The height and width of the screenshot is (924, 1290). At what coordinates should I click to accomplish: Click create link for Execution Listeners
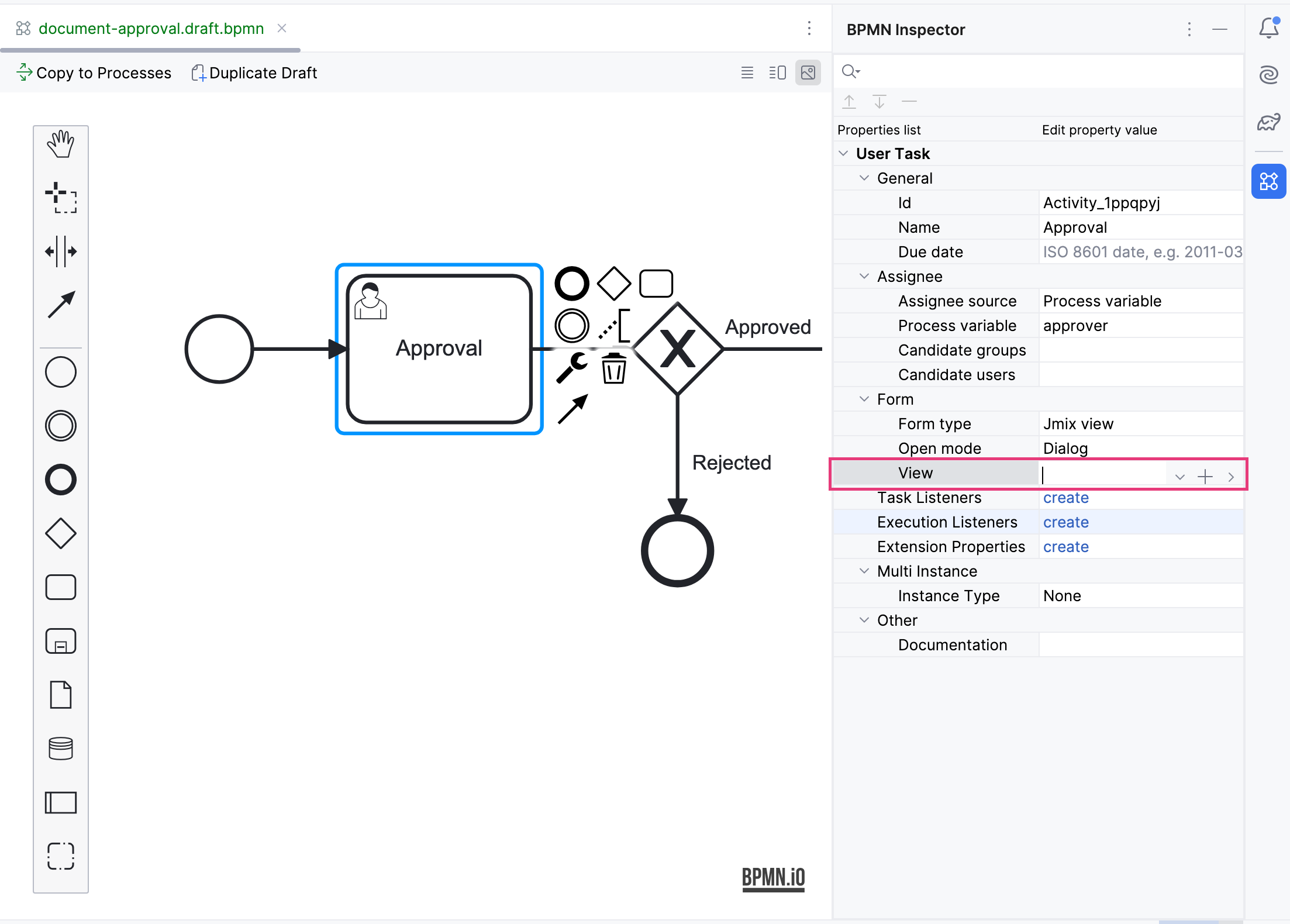(1066, 522)
